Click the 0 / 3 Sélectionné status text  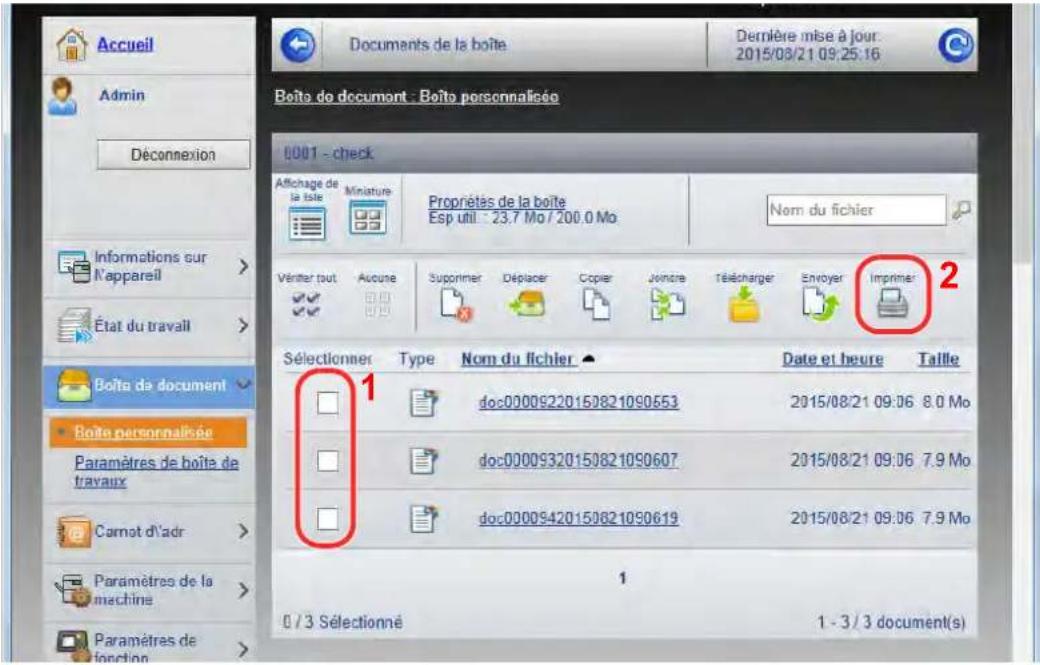[342, 622]
